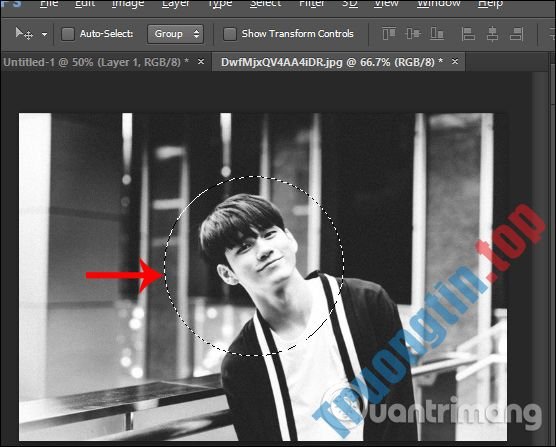The width and height of the screenshot is (556, 447).
Task: Click Align left edges icon
Action: point(468,34)
